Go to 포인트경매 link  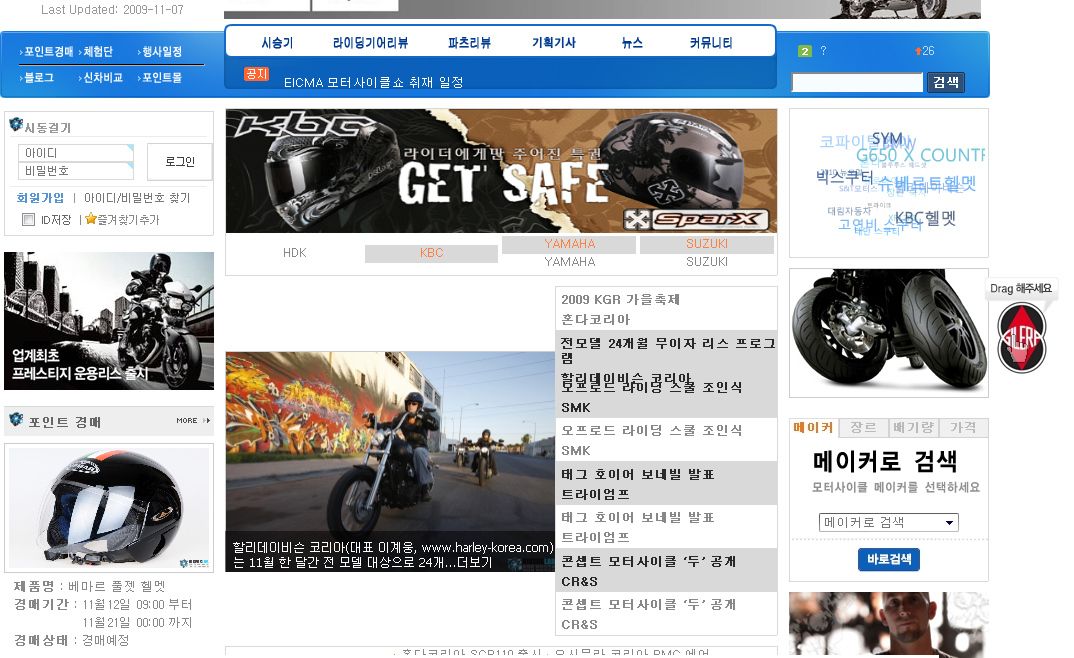[x=49, y=52]
